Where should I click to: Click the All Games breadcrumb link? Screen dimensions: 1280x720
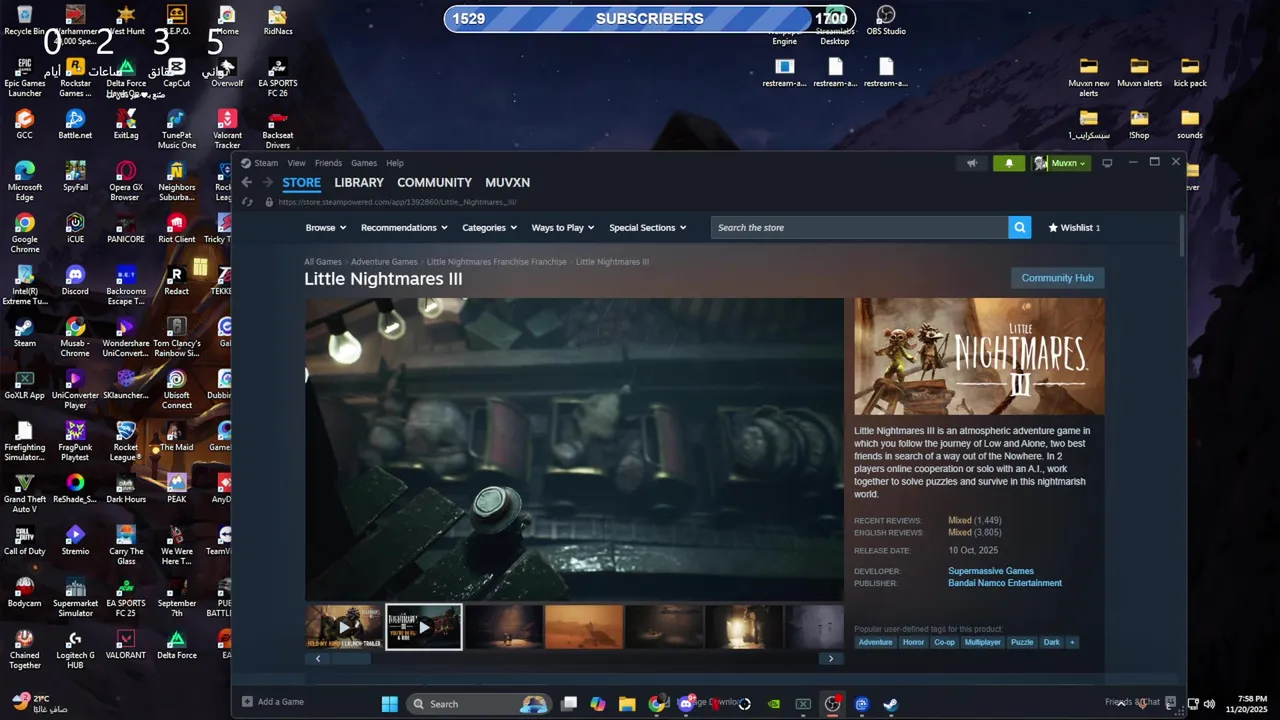click(x=322, y=262)
